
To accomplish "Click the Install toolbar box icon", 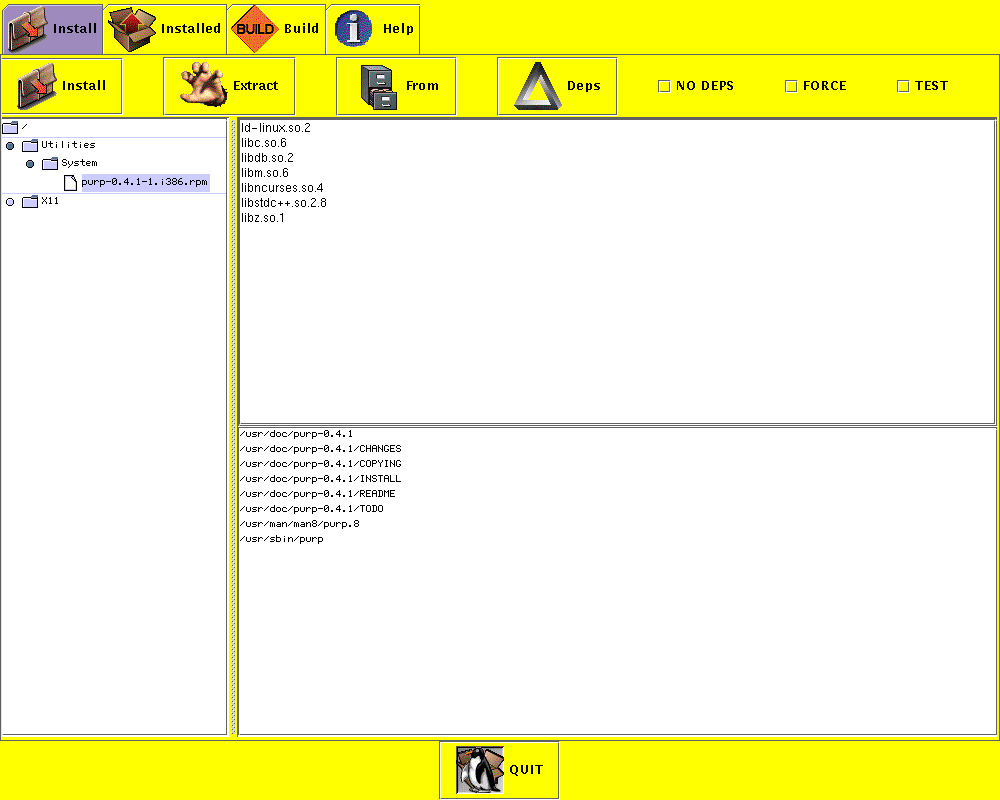I will click(x=37, y=86).
